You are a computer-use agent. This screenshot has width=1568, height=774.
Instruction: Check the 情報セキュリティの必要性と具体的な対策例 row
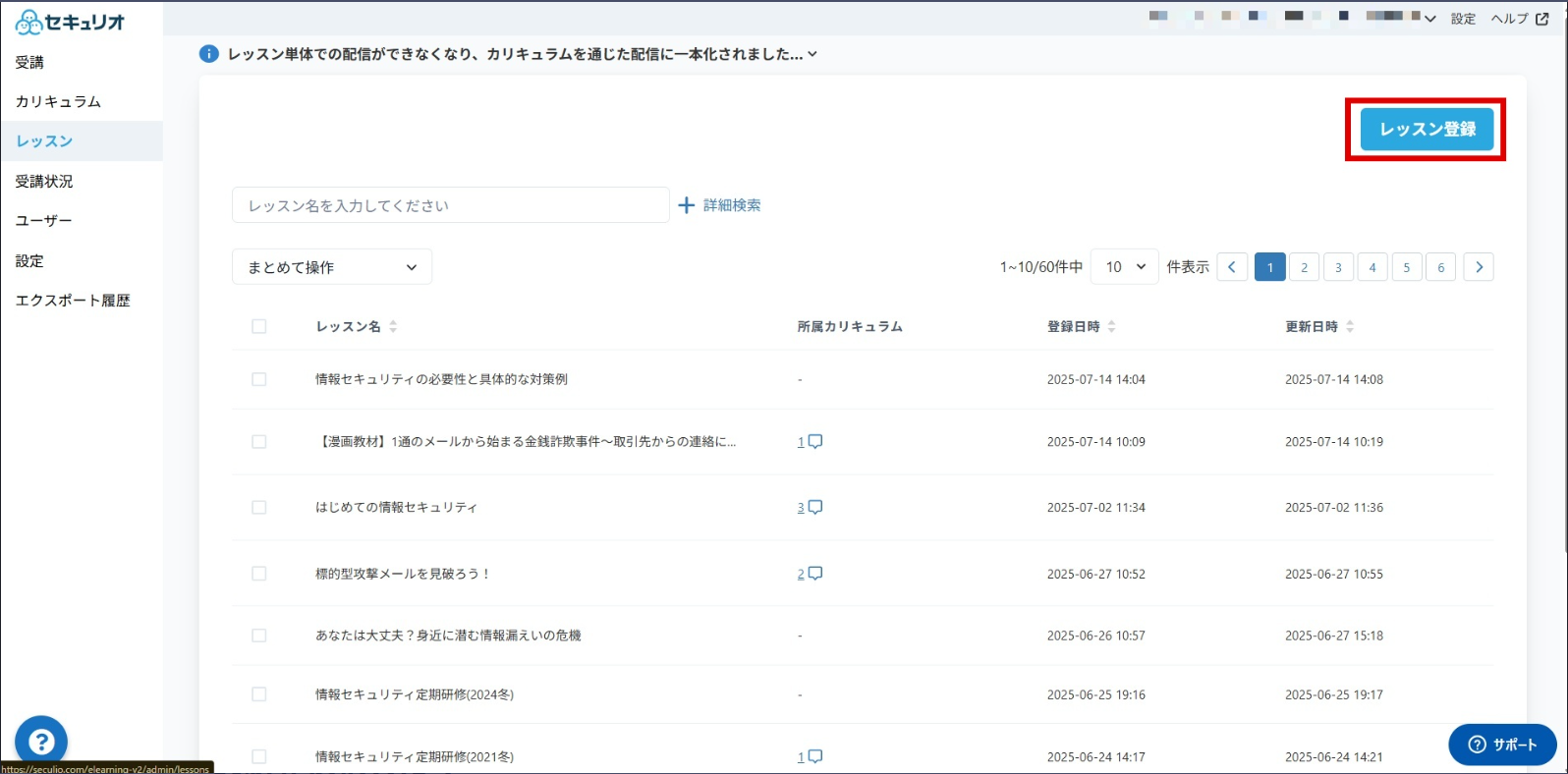pyautogui.click(x=259, y=379)
